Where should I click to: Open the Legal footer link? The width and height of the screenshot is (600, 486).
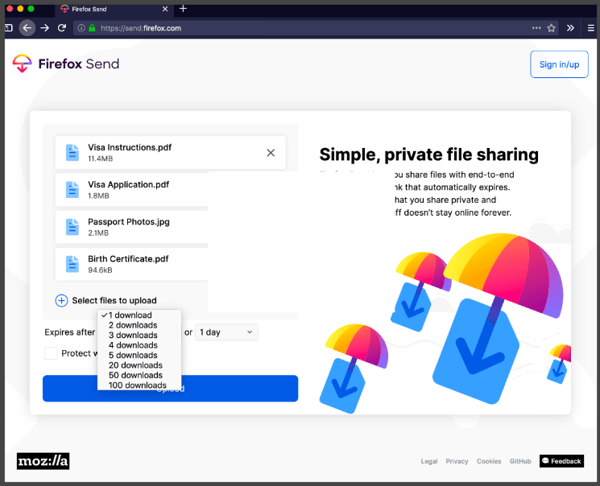(x=429, y=462)
